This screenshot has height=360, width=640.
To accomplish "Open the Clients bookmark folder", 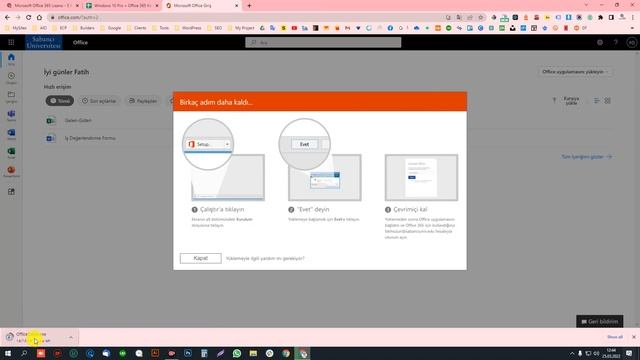I will pos(136,28).
